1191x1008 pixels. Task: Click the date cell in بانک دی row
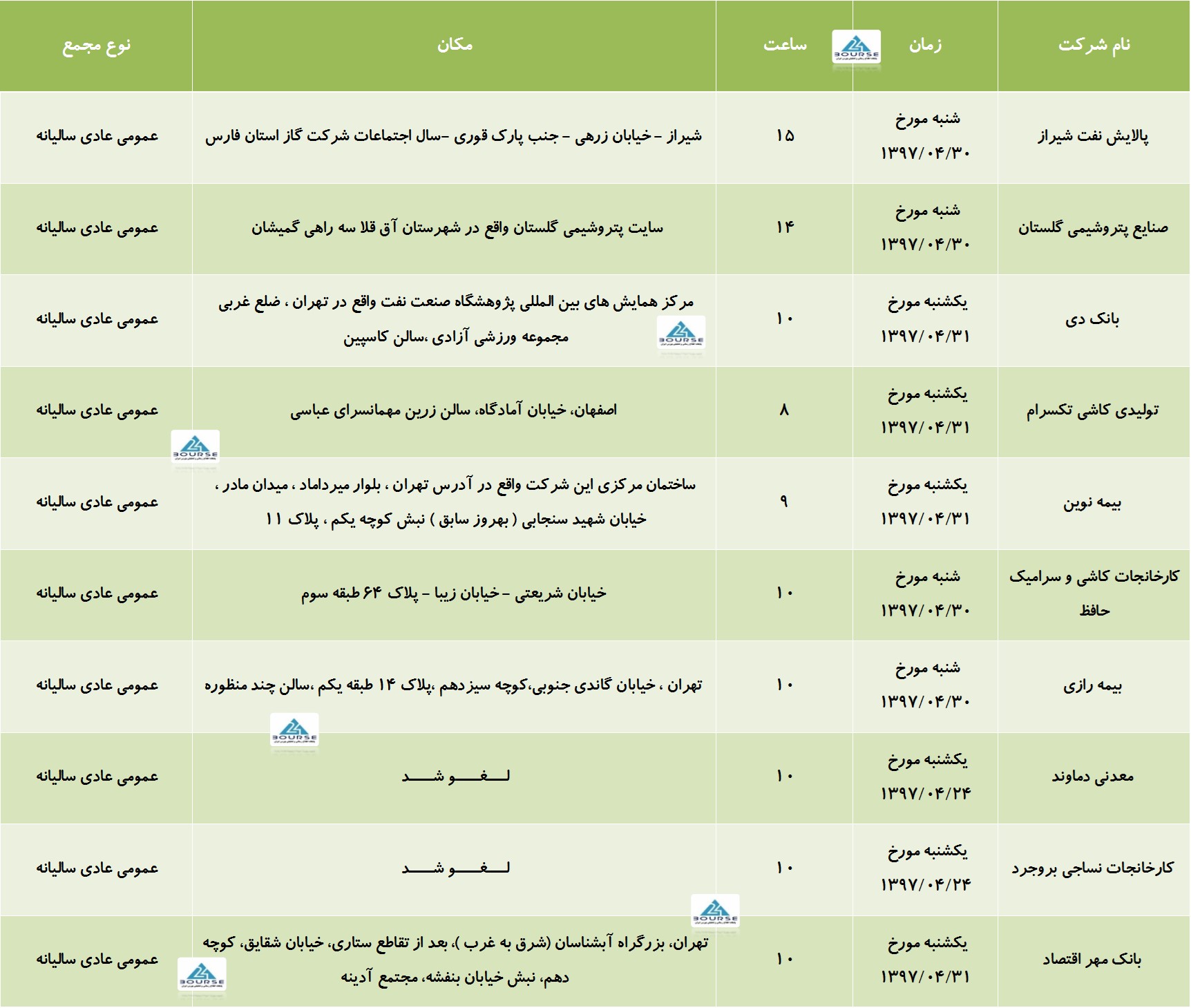[x=926, y=319]
